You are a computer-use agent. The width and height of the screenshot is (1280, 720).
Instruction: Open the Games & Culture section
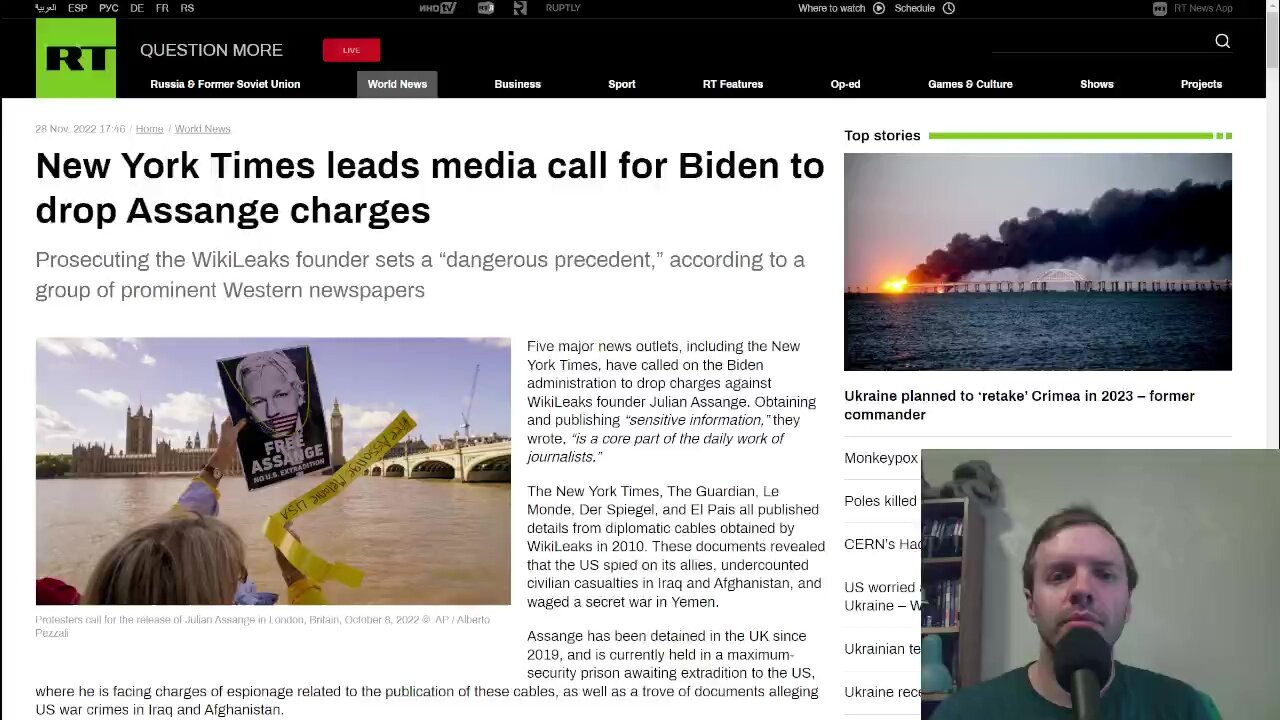970,84
